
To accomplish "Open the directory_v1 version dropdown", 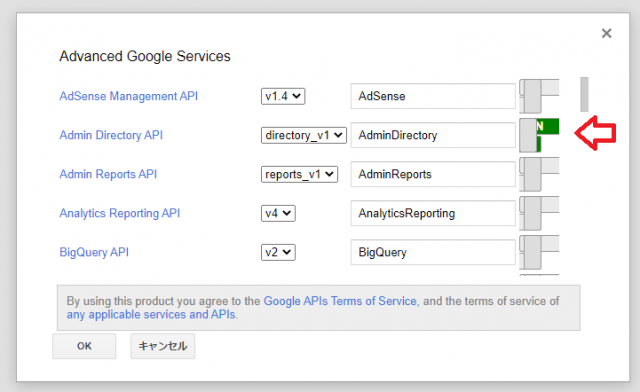I will click(x=304, y=135).
